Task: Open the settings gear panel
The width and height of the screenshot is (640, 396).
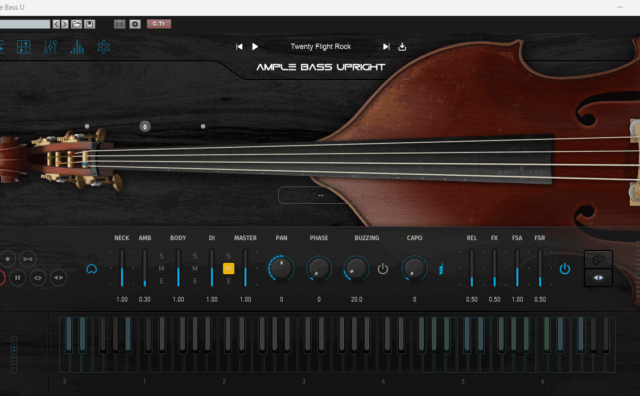Action: coord(104,47)
